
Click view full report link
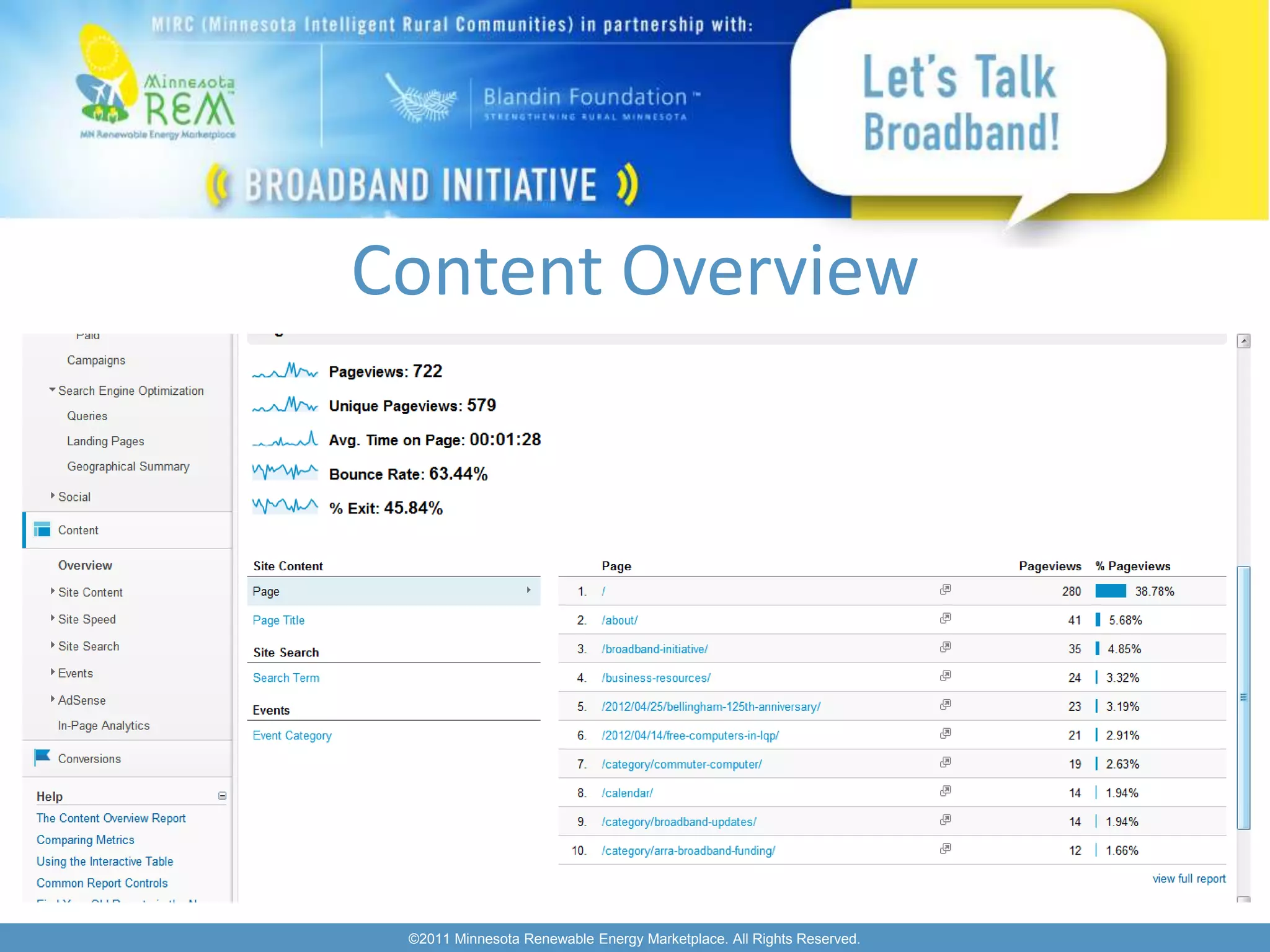tap(1189, 879)
